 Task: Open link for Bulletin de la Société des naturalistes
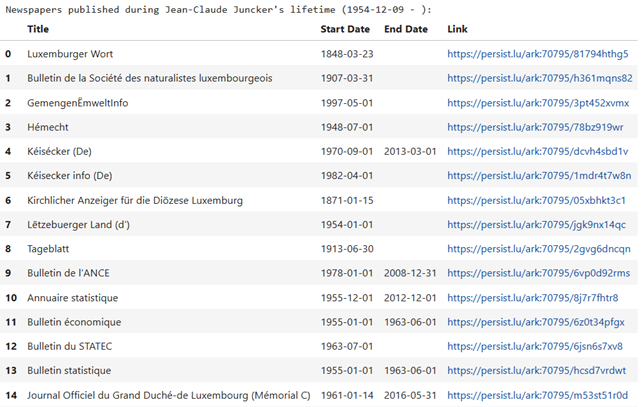click(539, 78)
